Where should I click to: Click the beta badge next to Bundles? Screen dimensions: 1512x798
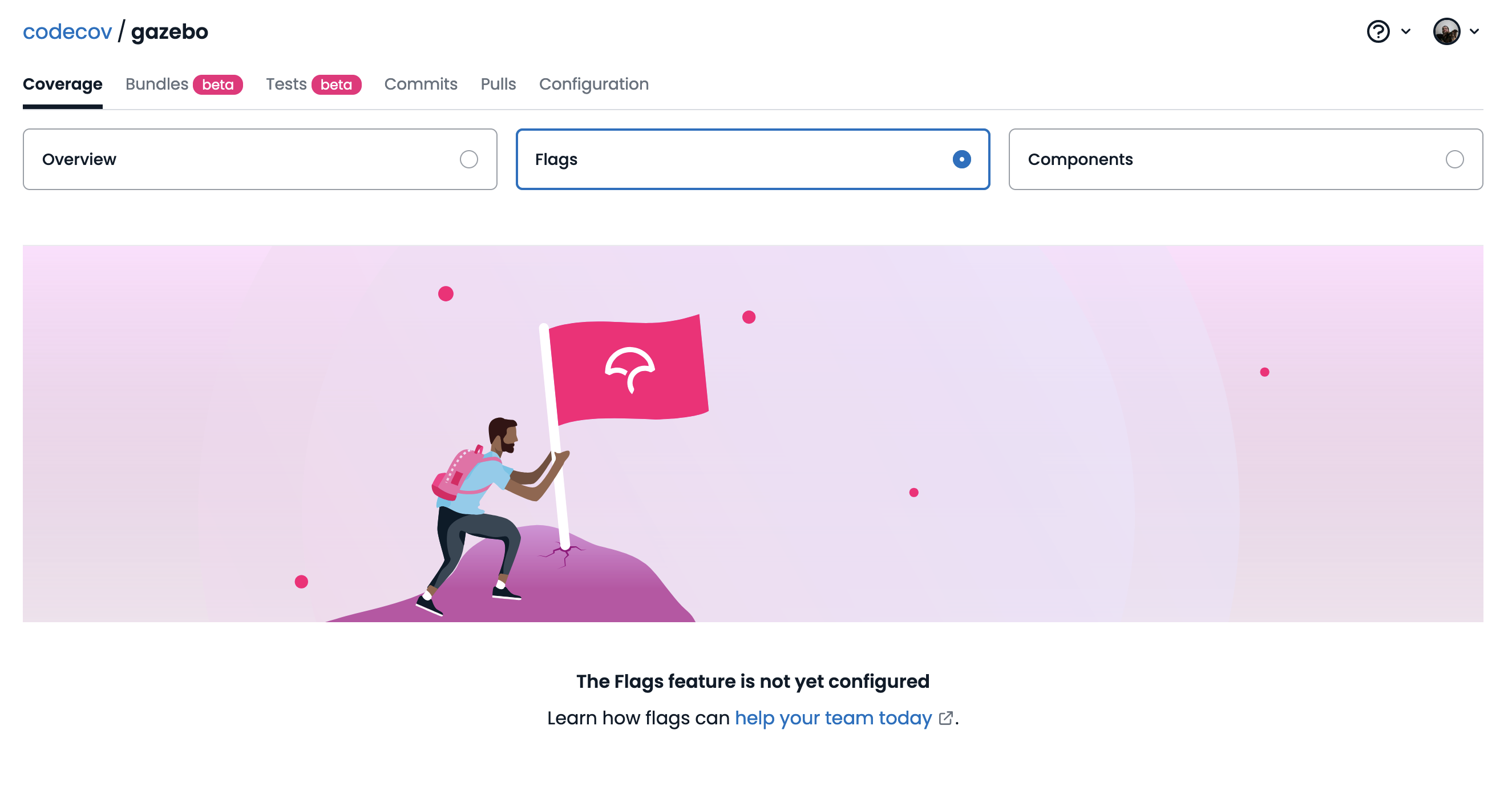click(218, 84)
